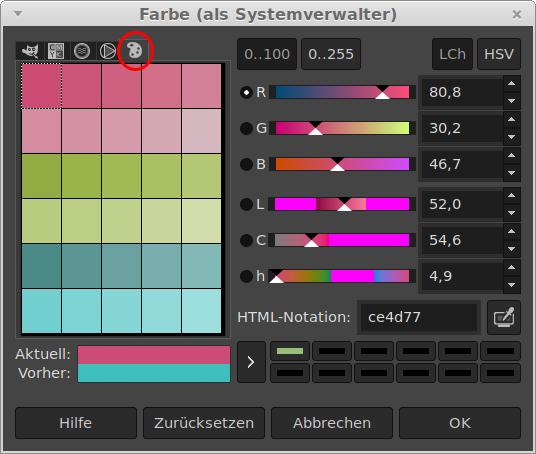Click the Aktuell current pink color bar

pos(154,355)
